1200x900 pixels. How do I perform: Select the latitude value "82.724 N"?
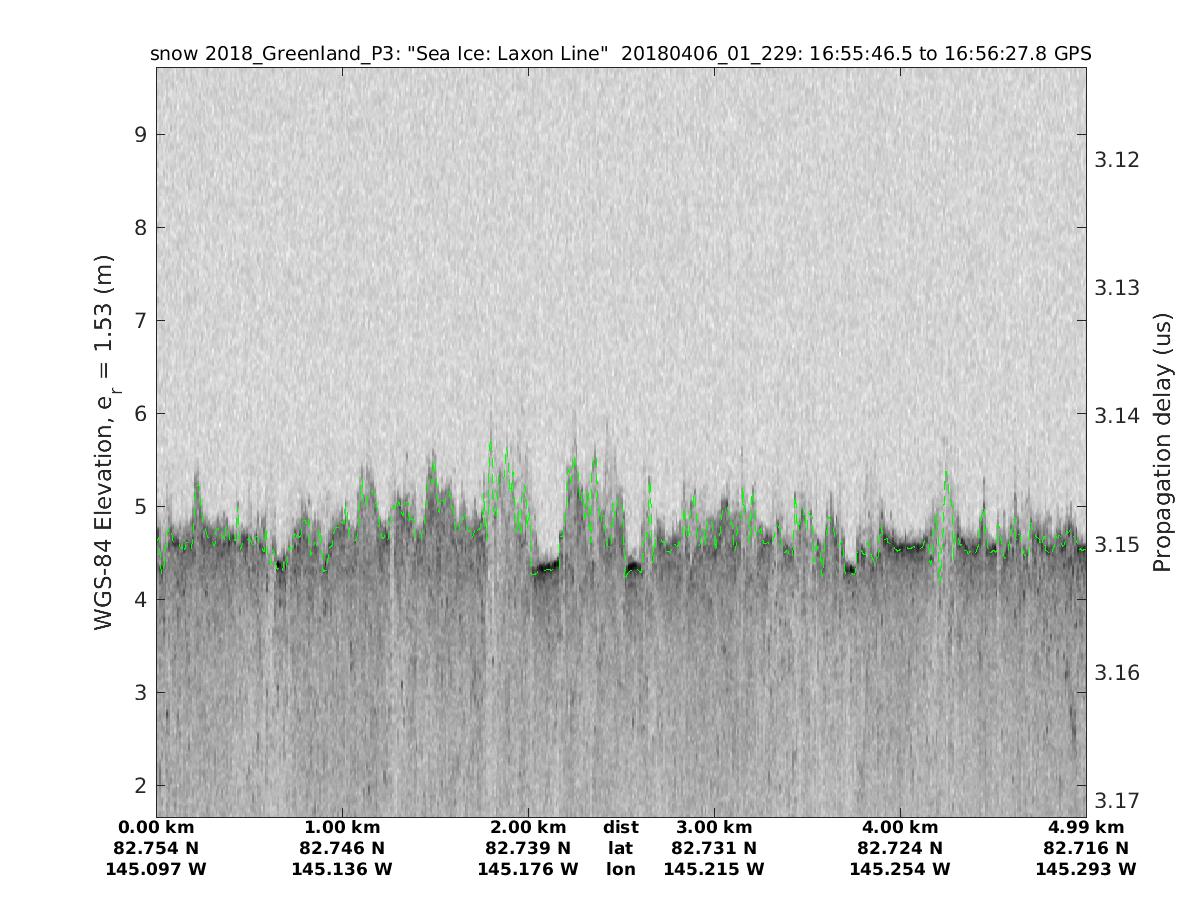pos(900,848)
